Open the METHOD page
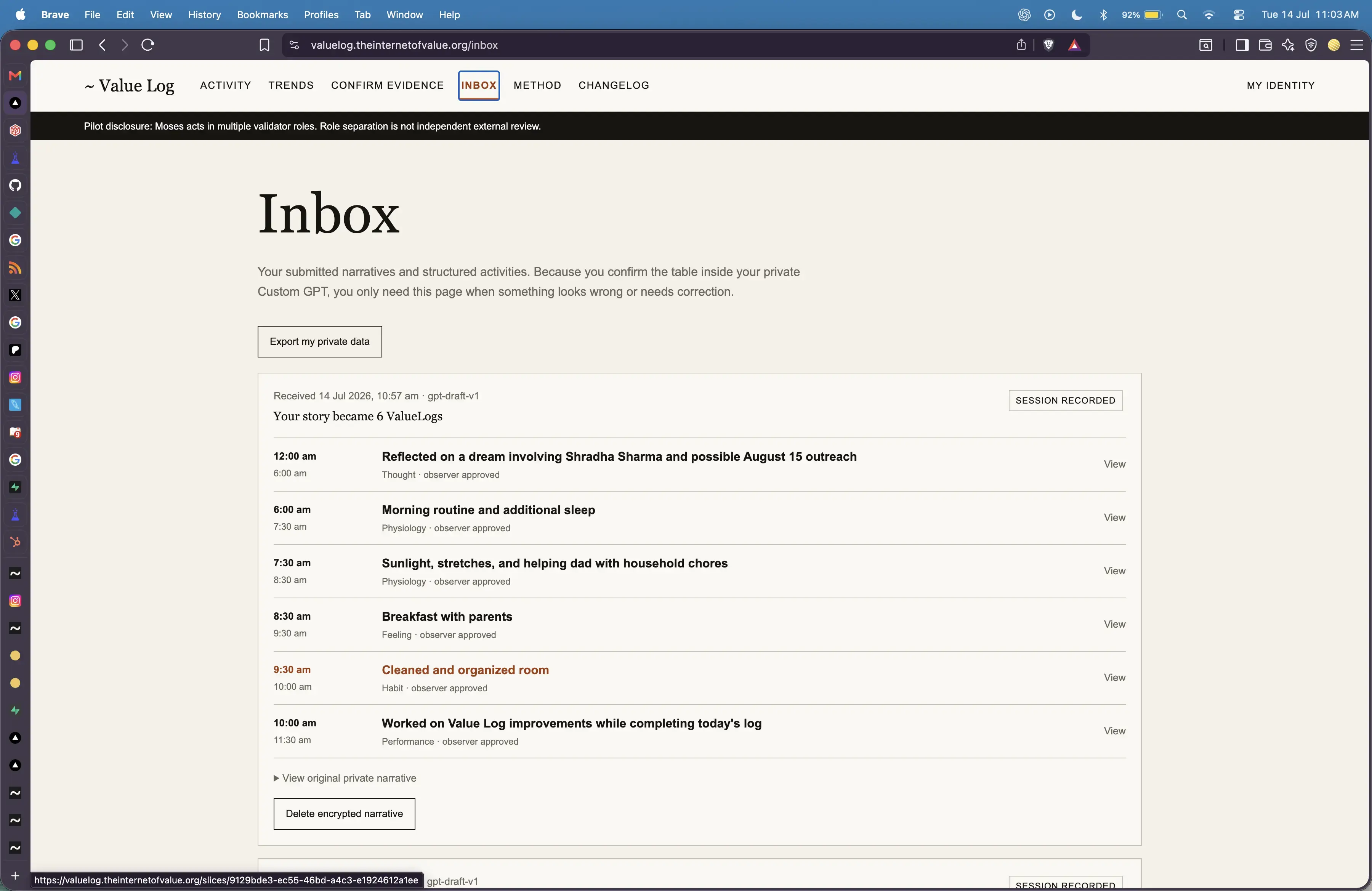1372x891 pixels. tap(537, 85)
